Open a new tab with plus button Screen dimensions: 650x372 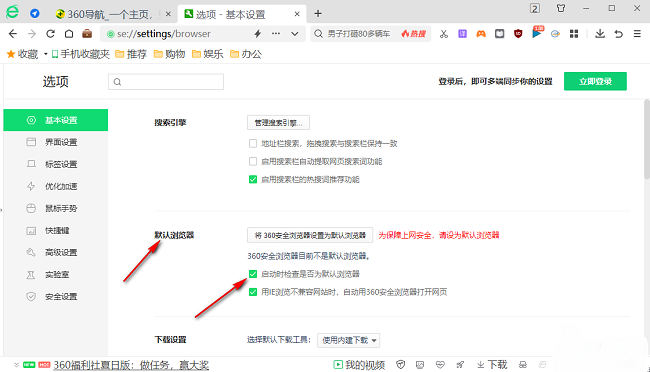click(x=318, y=14)
